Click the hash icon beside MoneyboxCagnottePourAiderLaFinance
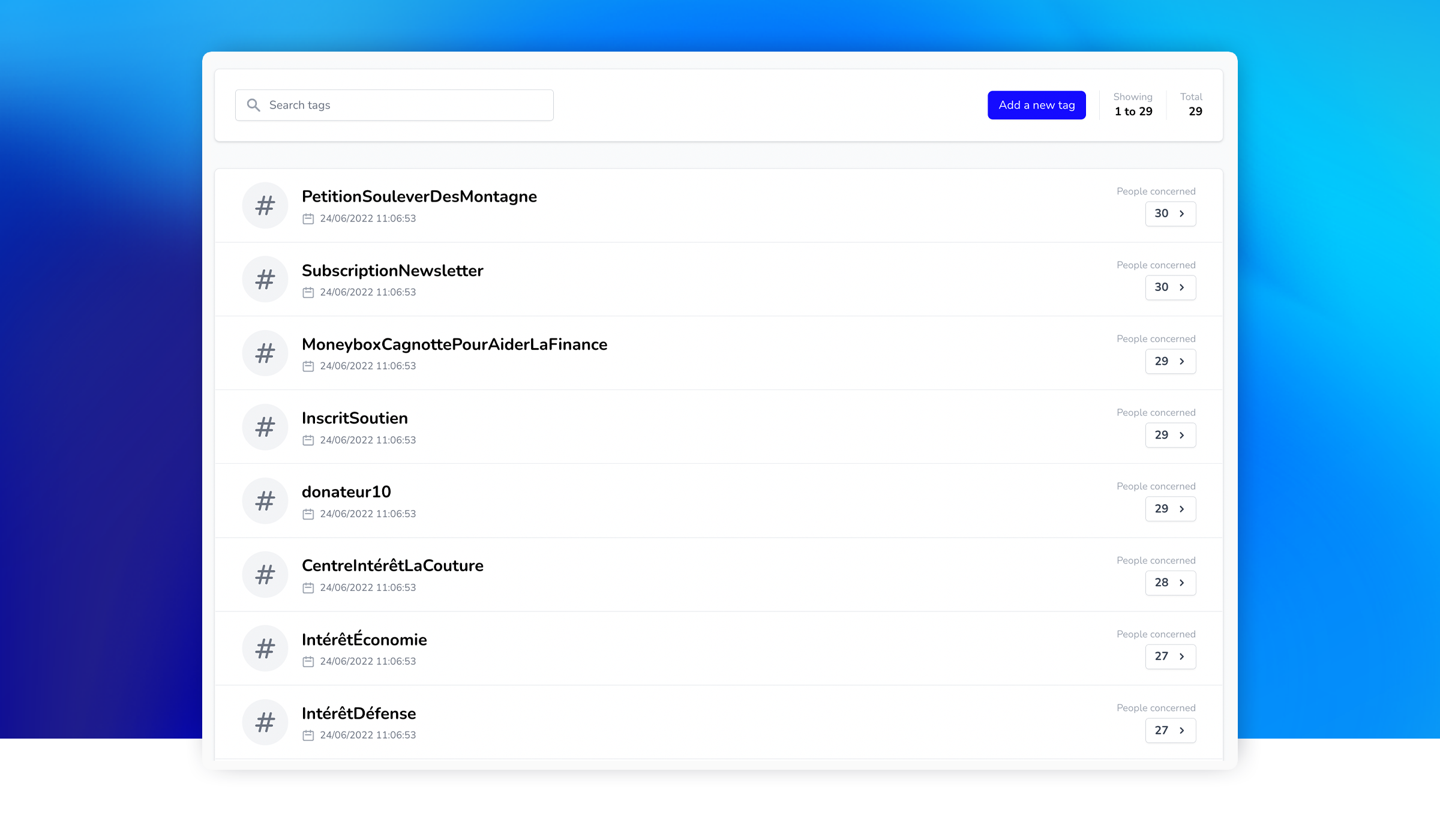Viewport: 1440px width, 840px height. coord(265,353)
